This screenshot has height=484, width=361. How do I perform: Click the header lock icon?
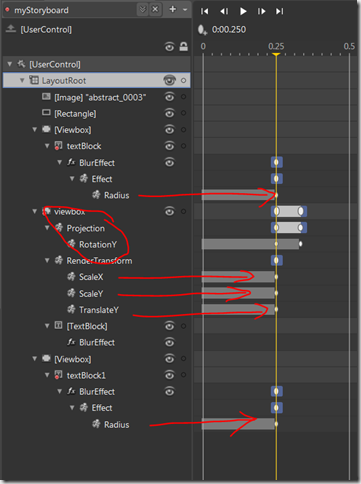(184, 47)
